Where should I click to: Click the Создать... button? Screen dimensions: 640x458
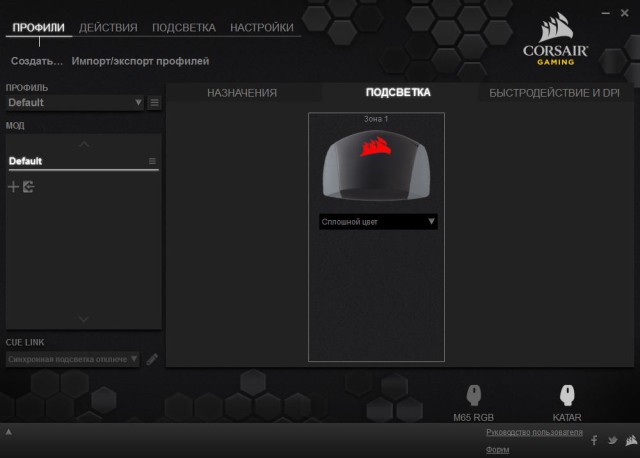[x=37, y=61]
